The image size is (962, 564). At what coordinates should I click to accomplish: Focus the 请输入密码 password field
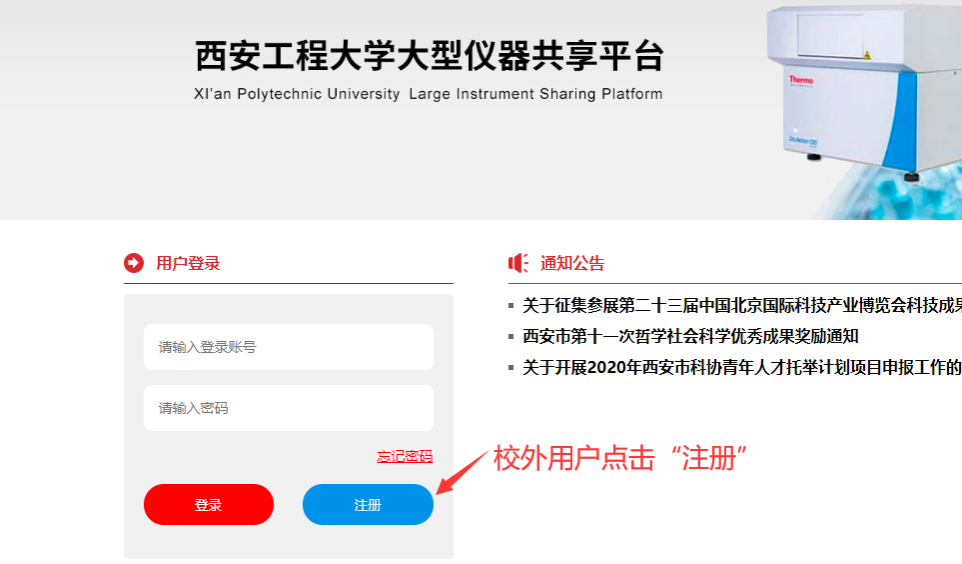[288, 408]
